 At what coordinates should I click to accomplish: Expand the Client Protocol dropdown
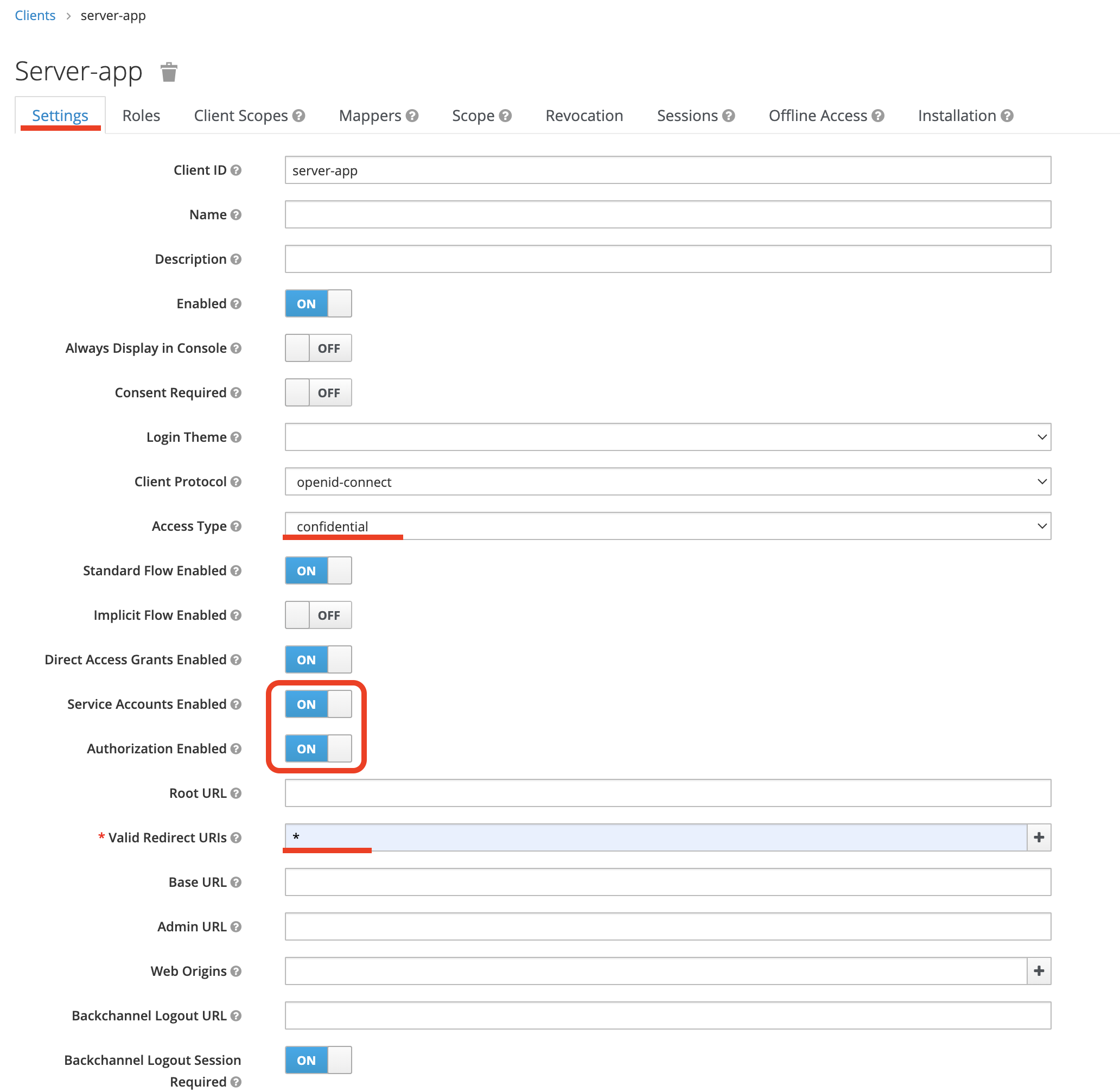click(667, 482)
